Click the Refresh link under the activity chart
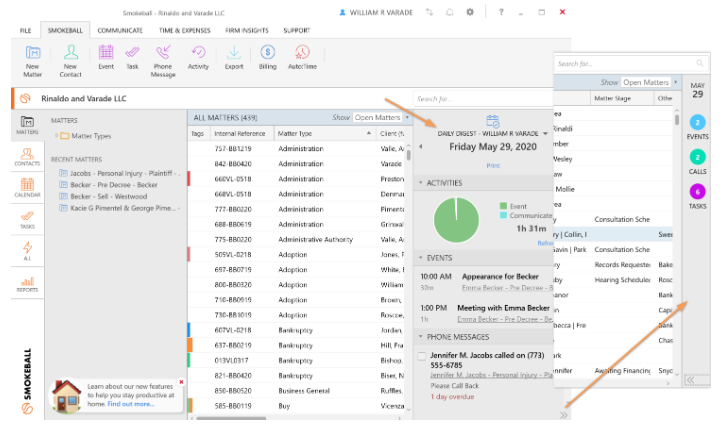This screenshot has height=427, width=722. click(x=545, y=243)
